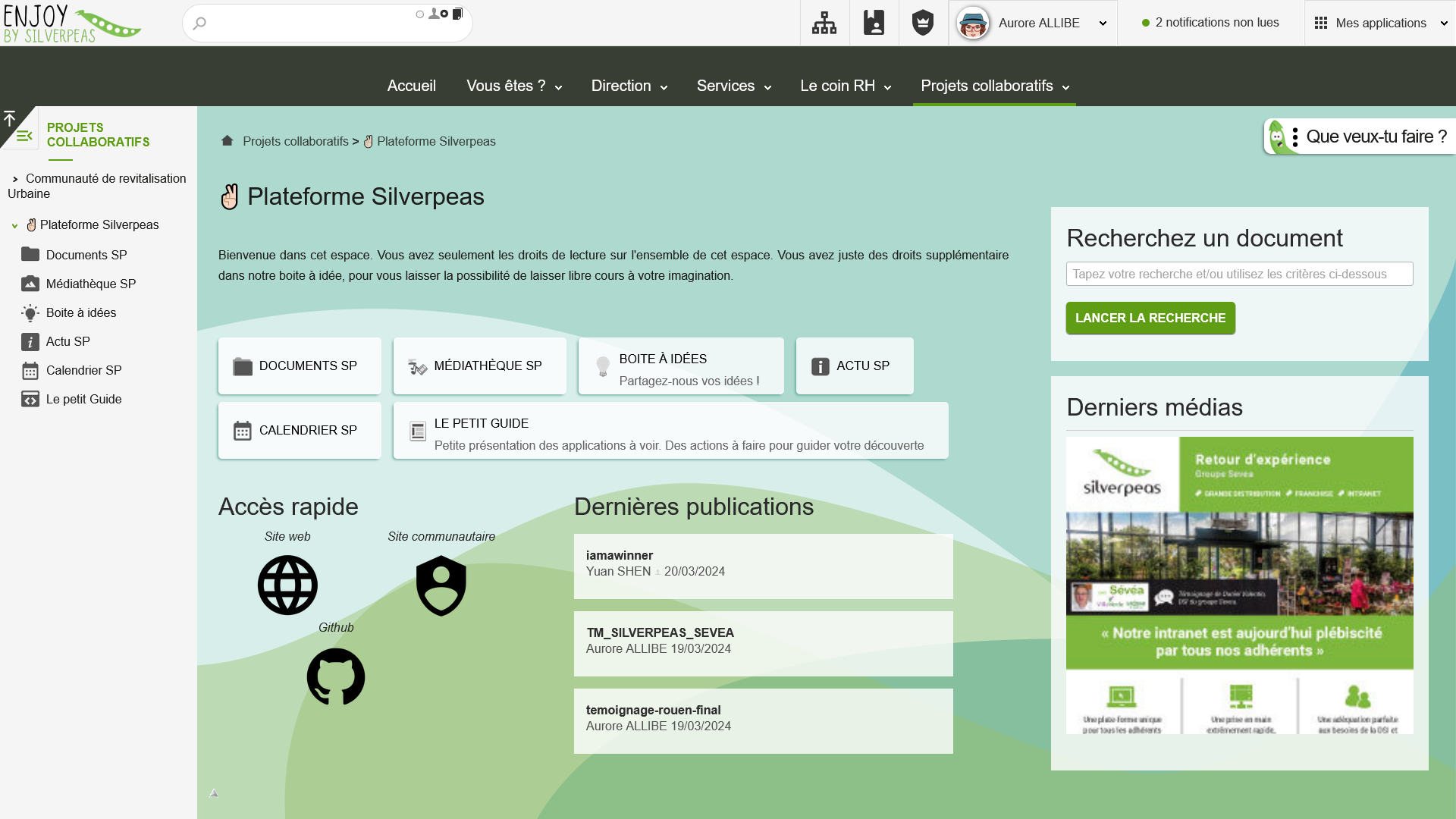Click the Mes applications grid icon

tap(1320, 24)
